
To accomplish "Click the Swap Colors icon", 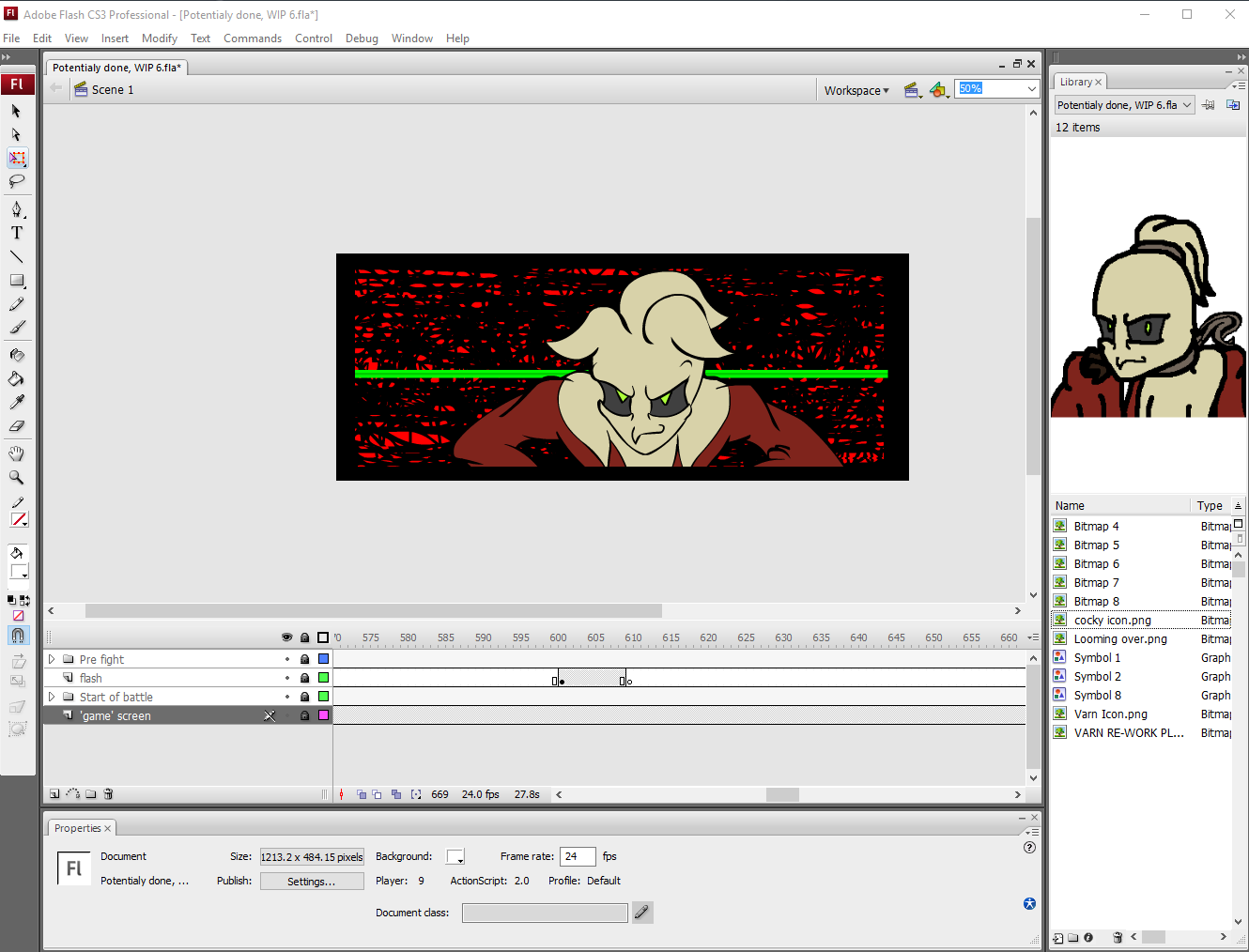I will [24, 600].
